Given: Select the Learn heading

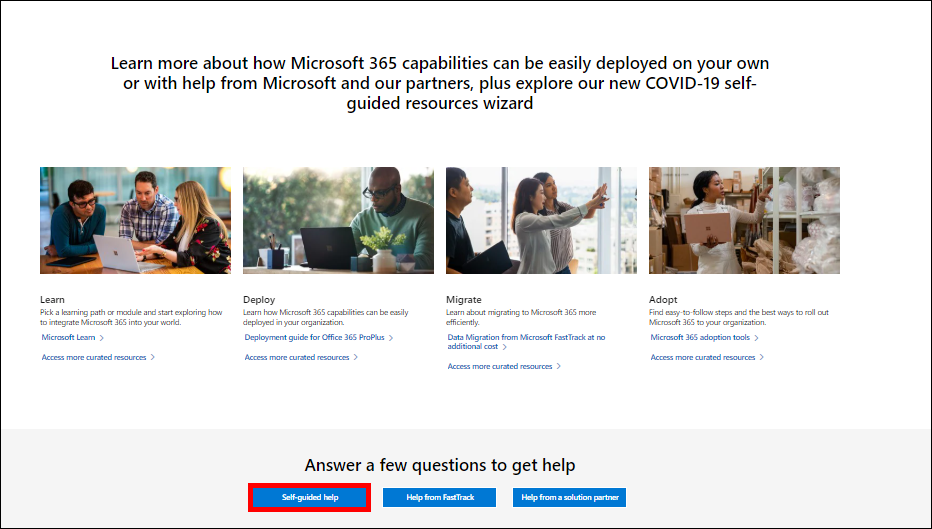Looking at the screenshot, I should pos(52,300).
